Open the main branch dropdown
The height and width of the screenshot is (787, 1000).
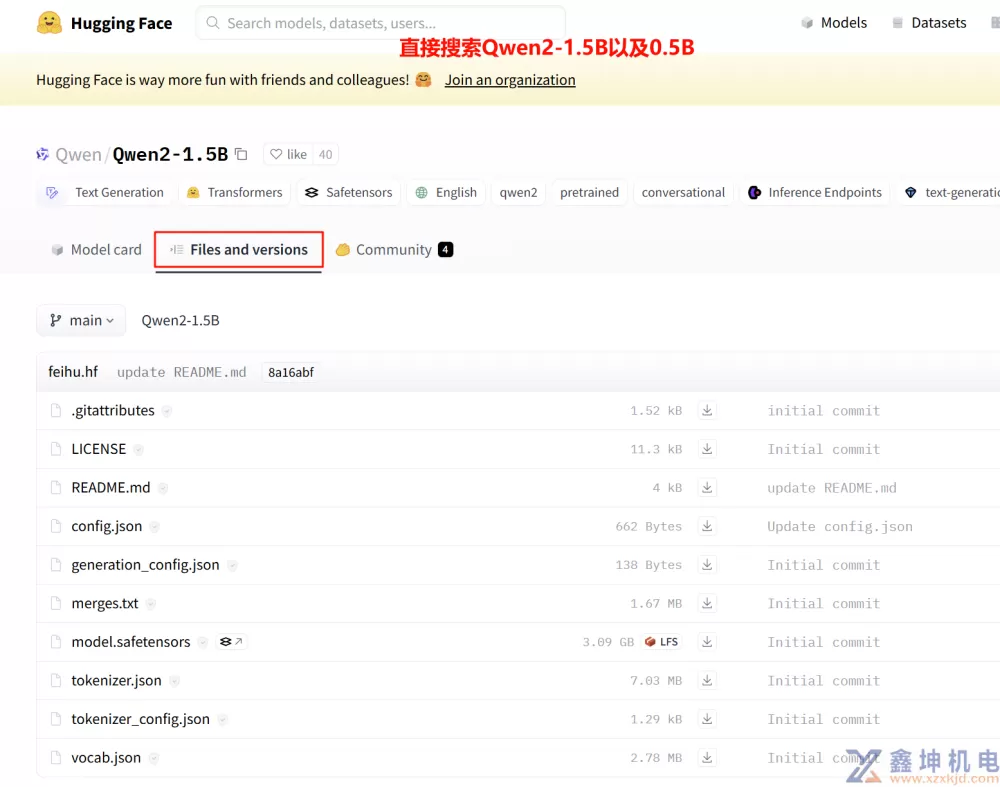81,320
